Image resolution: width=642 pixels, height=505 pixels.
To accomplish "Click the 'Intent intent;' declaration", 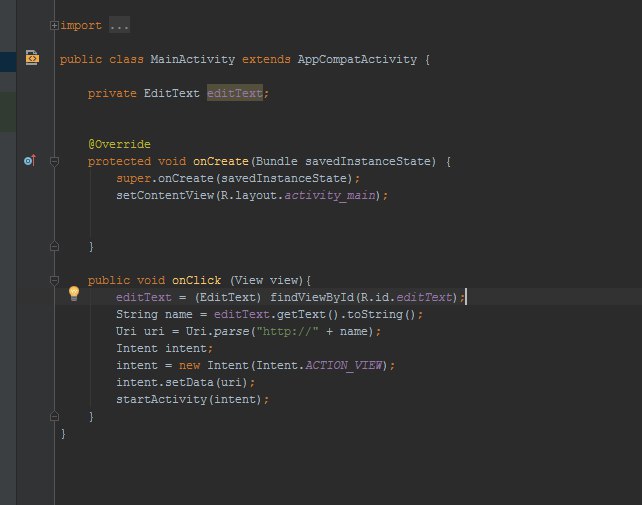I will coord(164,349).
